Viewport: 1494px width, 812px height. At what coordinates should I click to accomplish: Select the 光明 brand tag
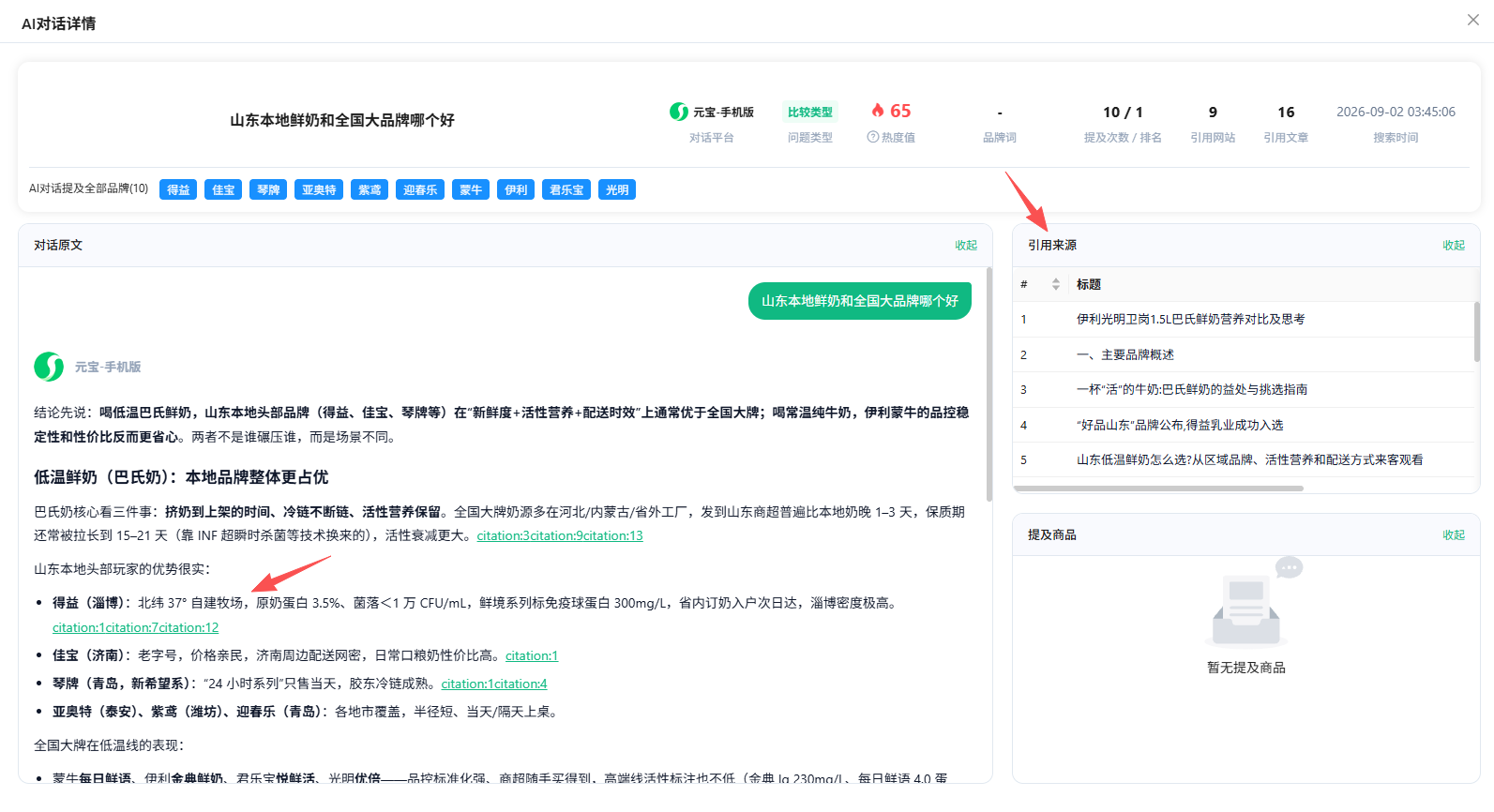617,189
